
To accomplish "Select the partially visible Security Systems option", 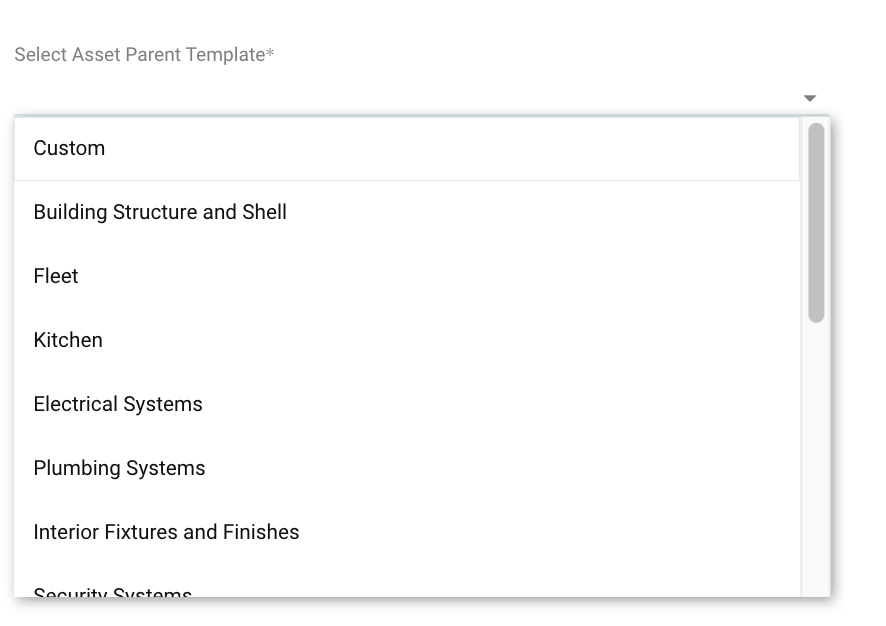I will click(112, 592).
